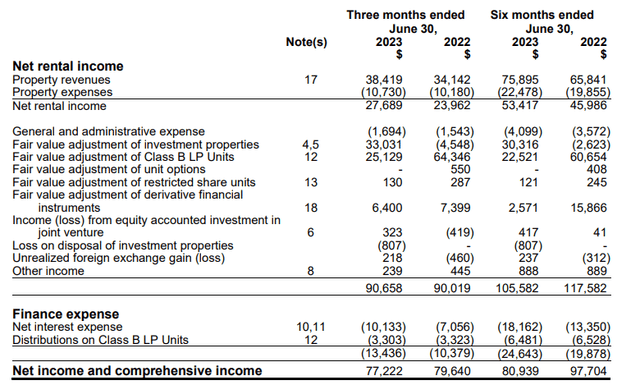Select Net rental income total 27,689
Screen dimensions: 640x385
pos(384,105)
